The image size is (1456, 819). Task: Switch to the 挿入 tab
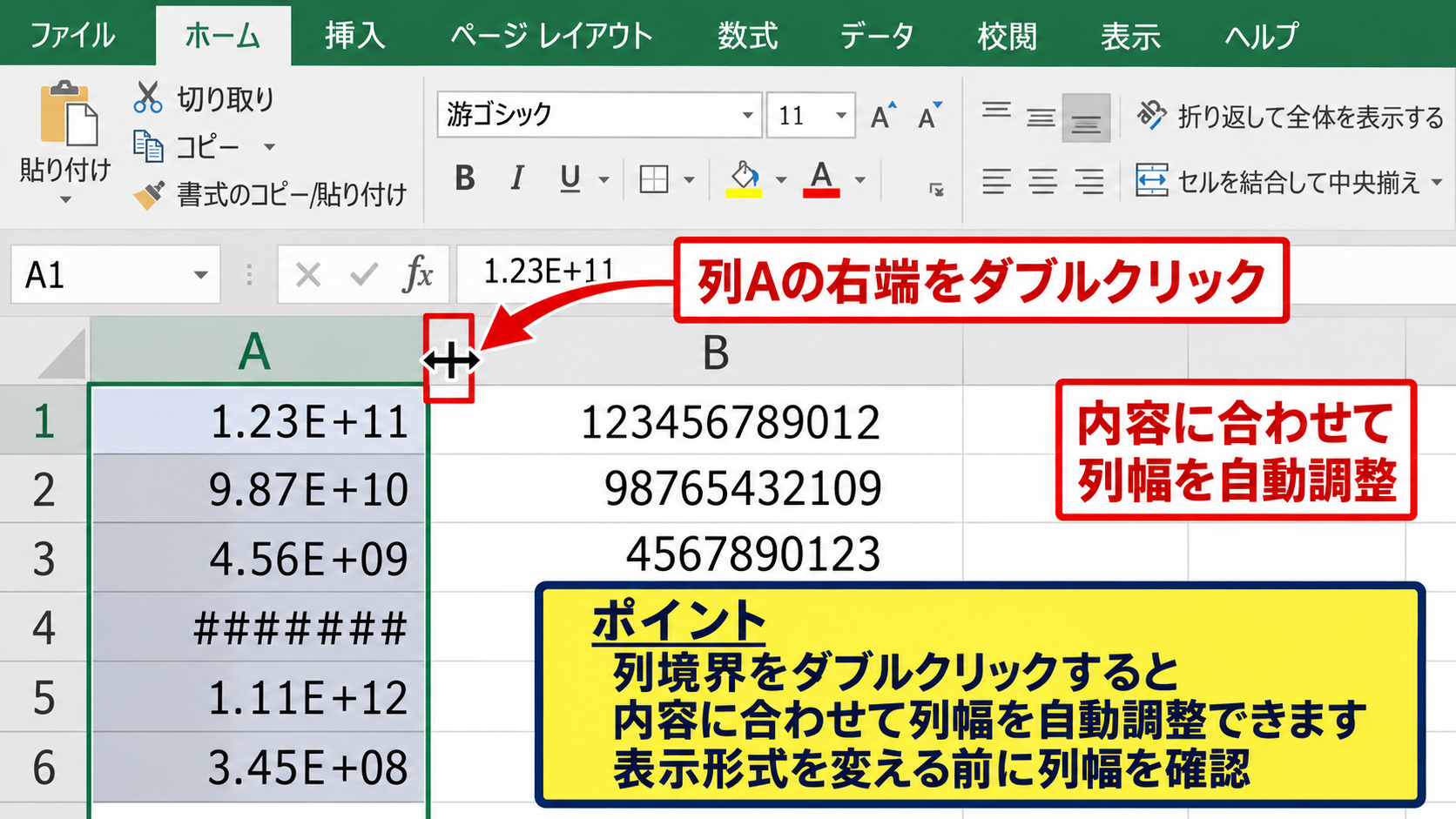pyautogui.click(x=354, y=36)
